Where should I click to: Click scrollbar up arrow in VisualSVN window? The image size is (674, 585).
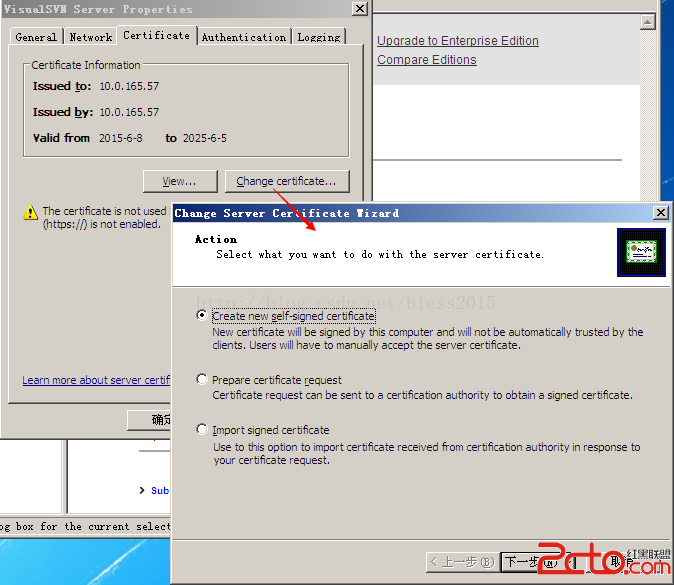tap(647, 22)
